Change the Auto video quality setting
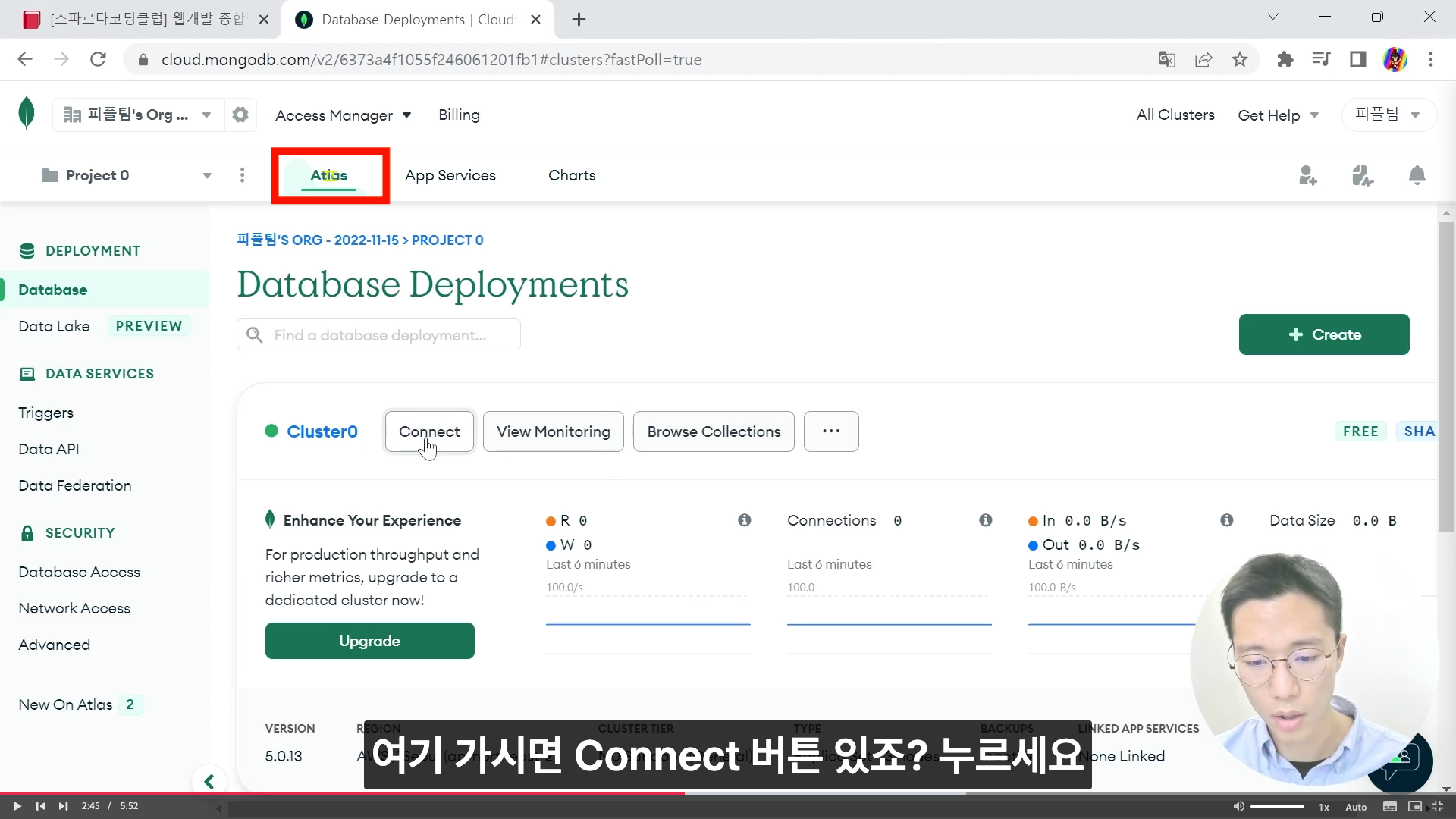The height and width of the screenshot is (819, 1456). point(1356,807)
